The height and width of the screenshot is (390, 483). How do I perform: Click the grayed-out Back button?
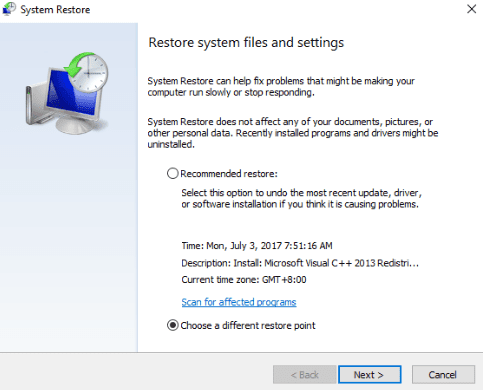pos(304,375)
